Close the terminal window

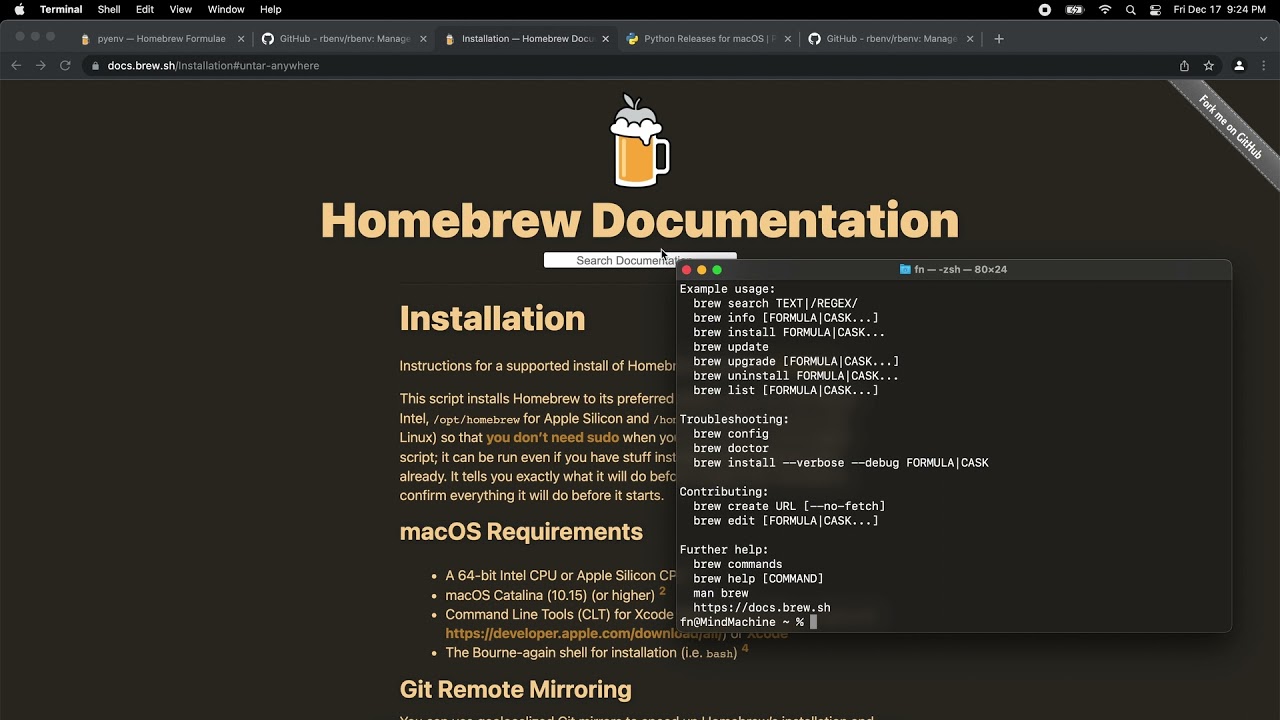(x=686, y=270)
